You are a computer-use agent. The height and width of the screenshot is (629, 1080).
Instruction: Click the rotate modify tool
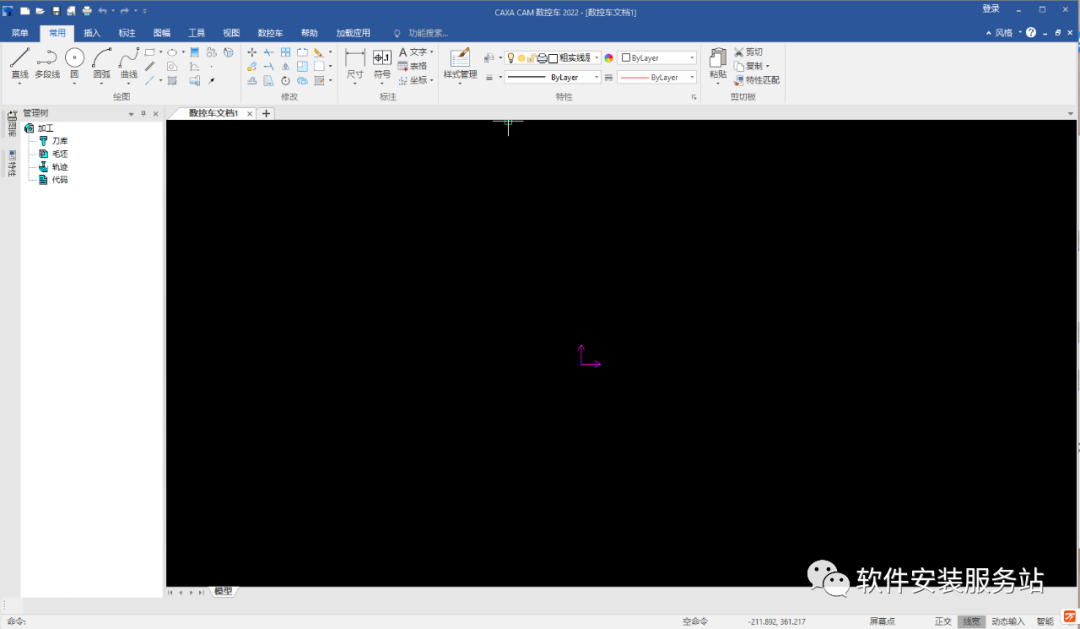tap(285, 81)
